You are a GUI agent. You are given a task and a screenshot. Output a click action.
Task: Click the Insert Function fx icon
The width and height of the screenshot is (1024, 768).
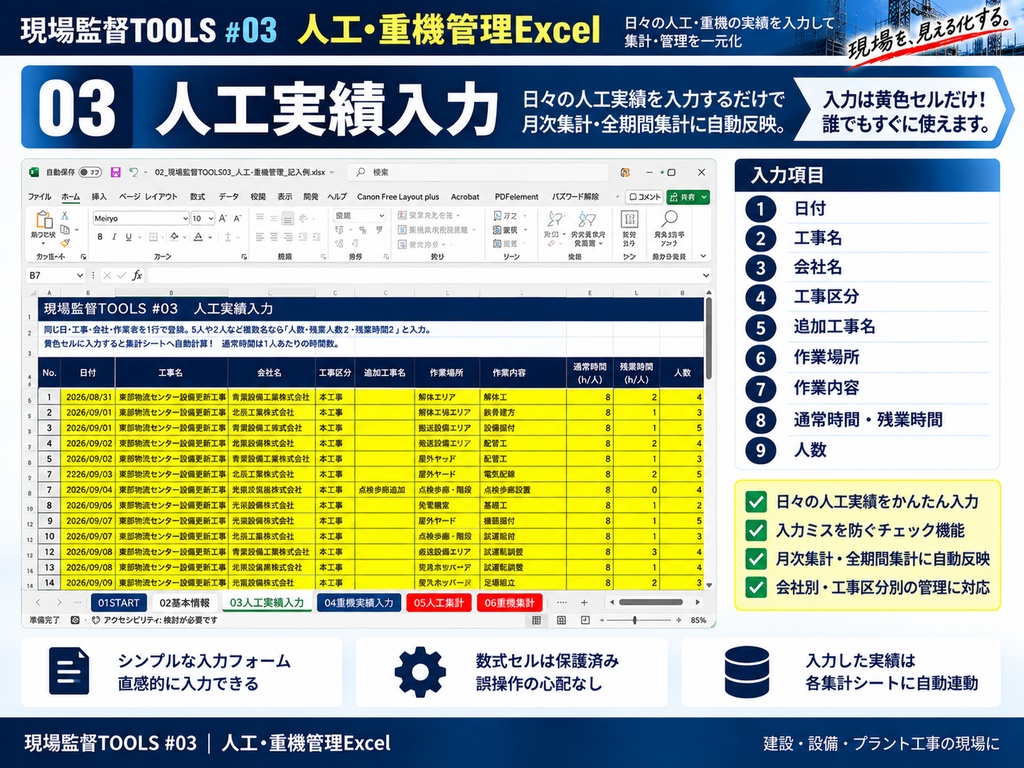[x=137, y=276]
